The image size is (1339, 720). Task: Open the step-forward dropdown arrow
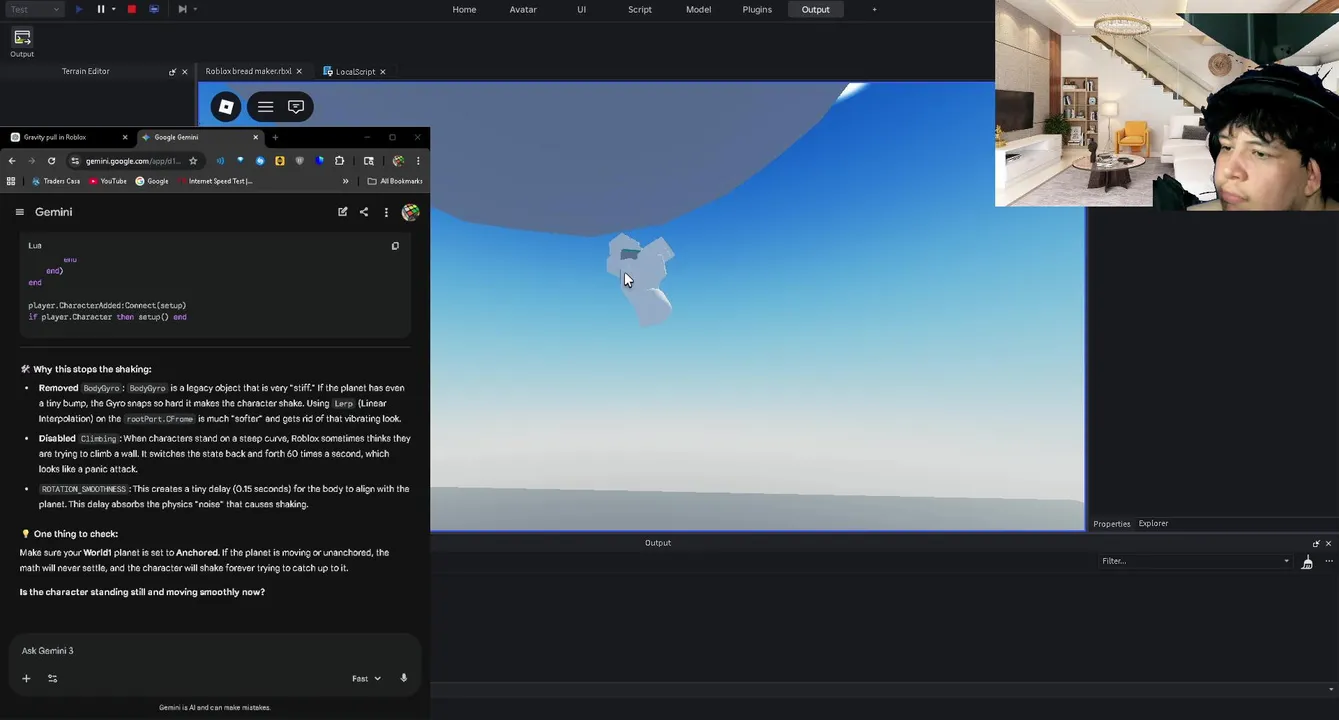[x=195, y=9]
